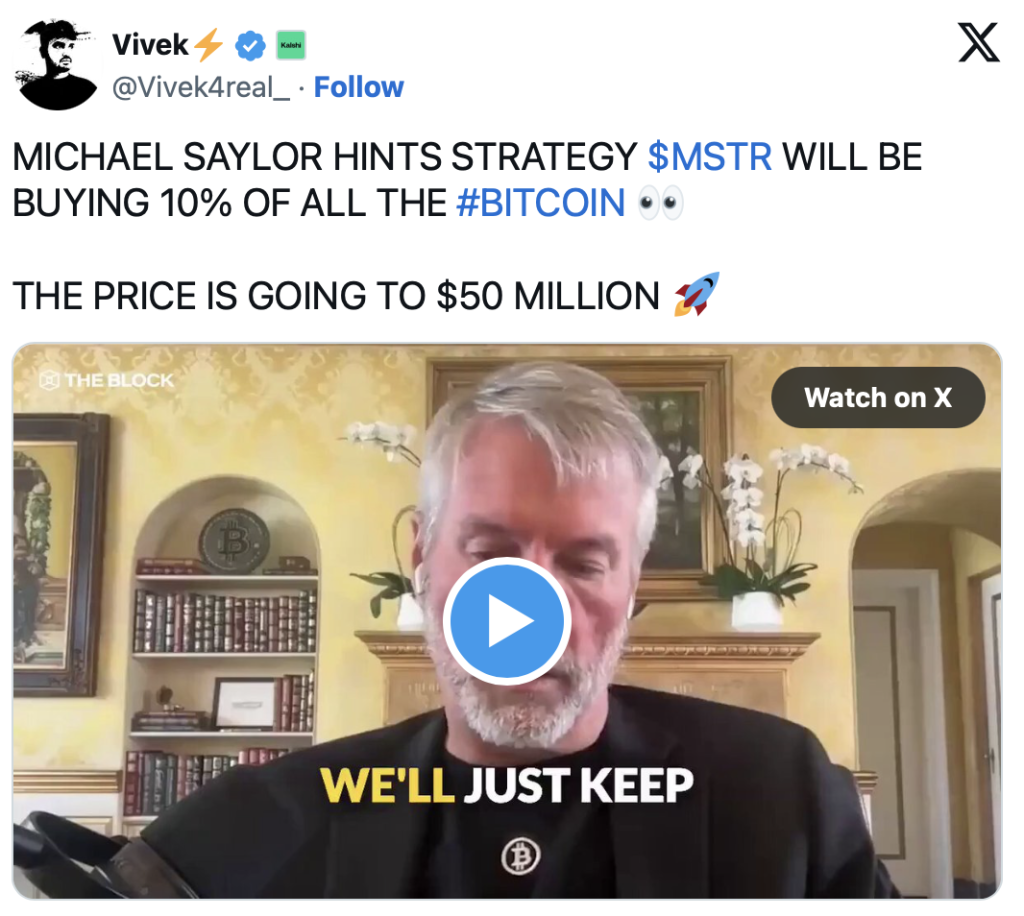
Task: Click the Vivek display name
Action: tap(150, 45)
